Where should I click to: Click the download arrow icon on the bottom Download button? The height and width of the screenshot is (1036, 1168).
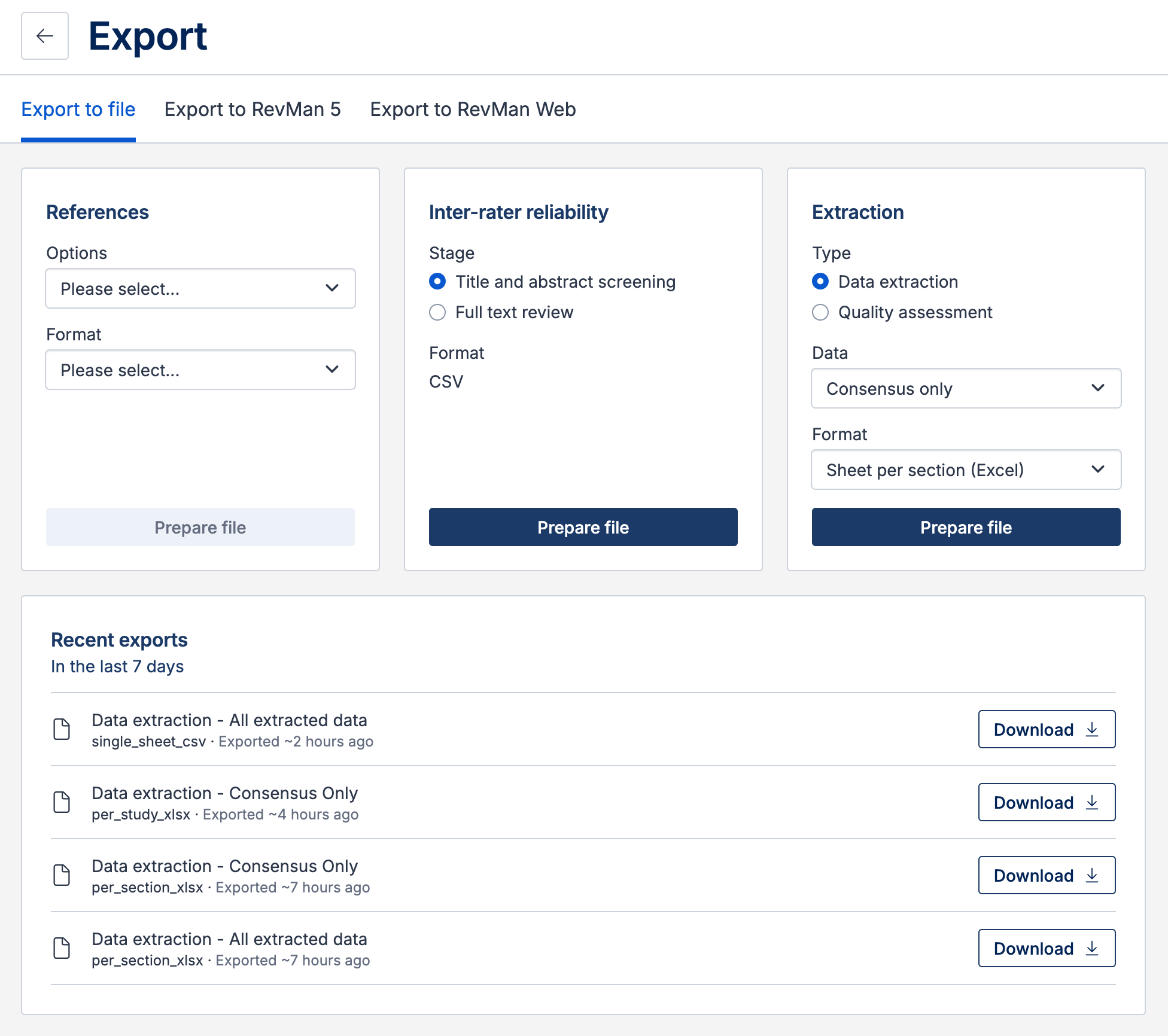click(1091, 948)
